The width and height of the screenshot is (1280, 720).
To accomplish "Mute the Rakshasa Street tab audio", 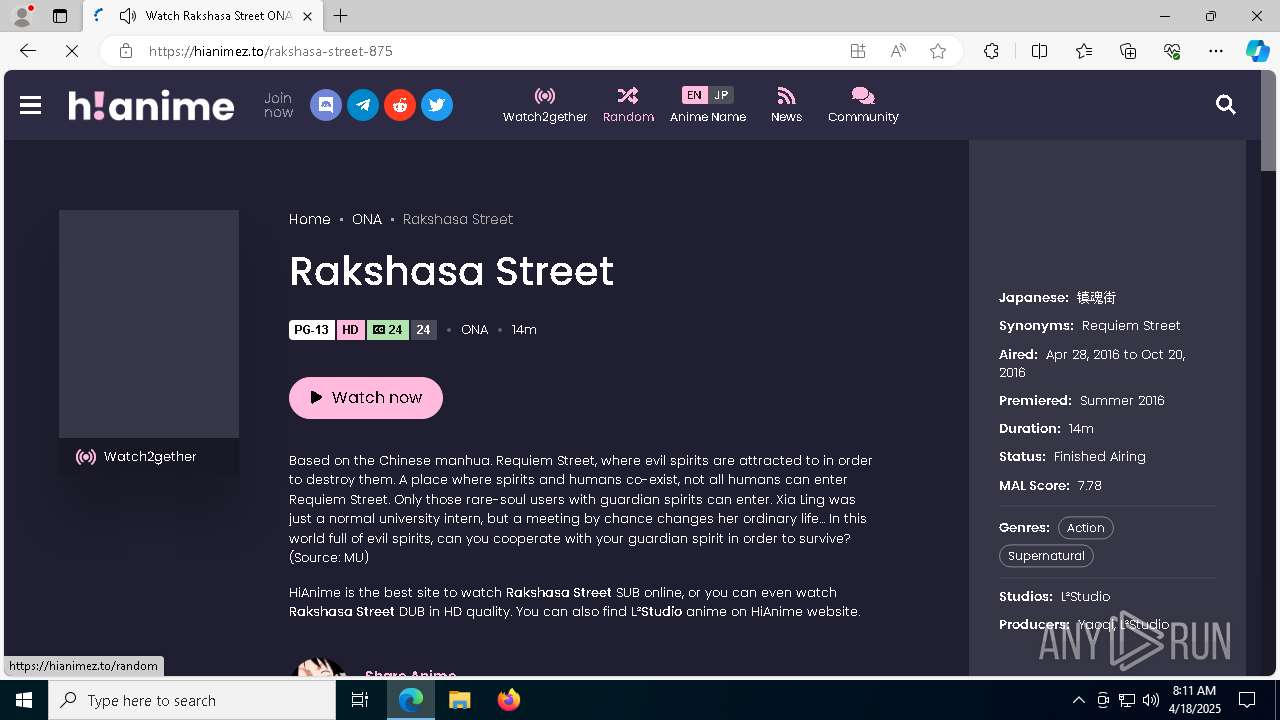I will (x=127, y=16).
